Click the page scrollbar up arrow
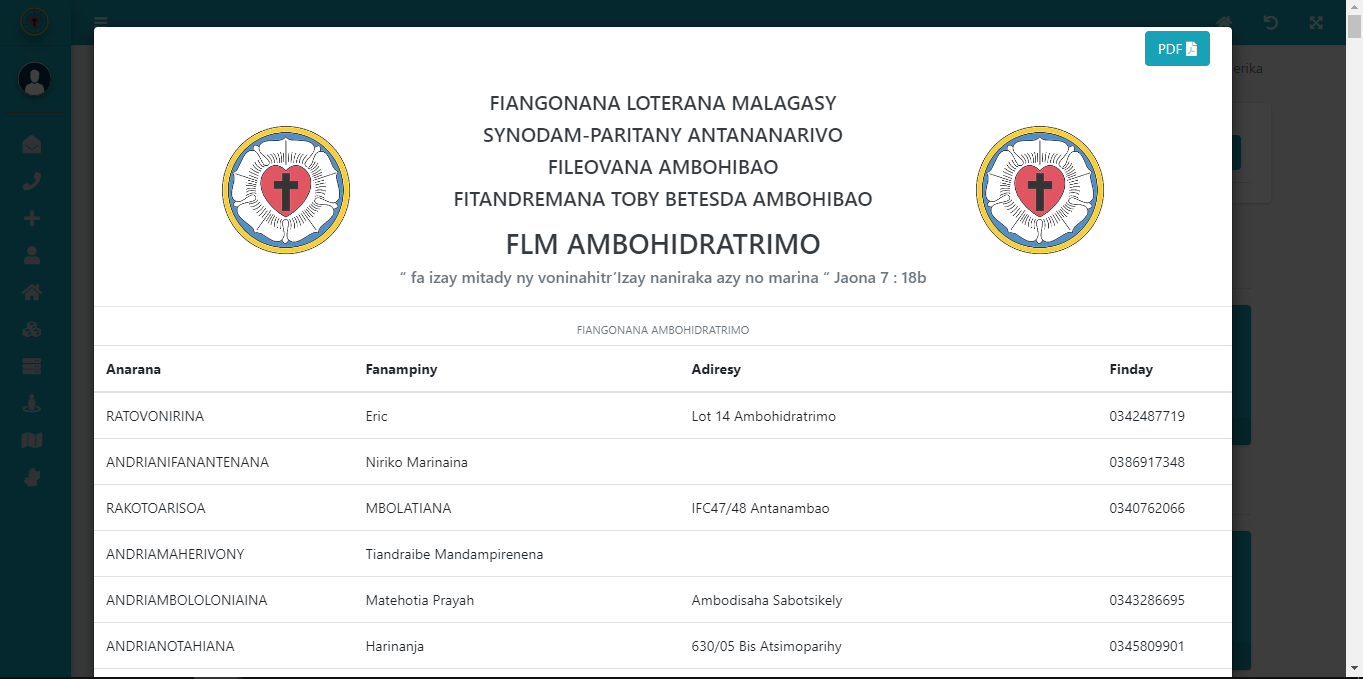The image size is (1363, 679). point(1354,8)
